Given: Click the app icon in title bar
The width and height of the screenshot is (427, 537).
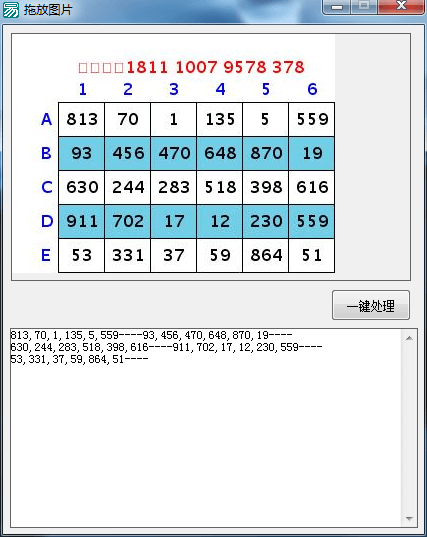Looking at the screenshot, I should 11,9.
